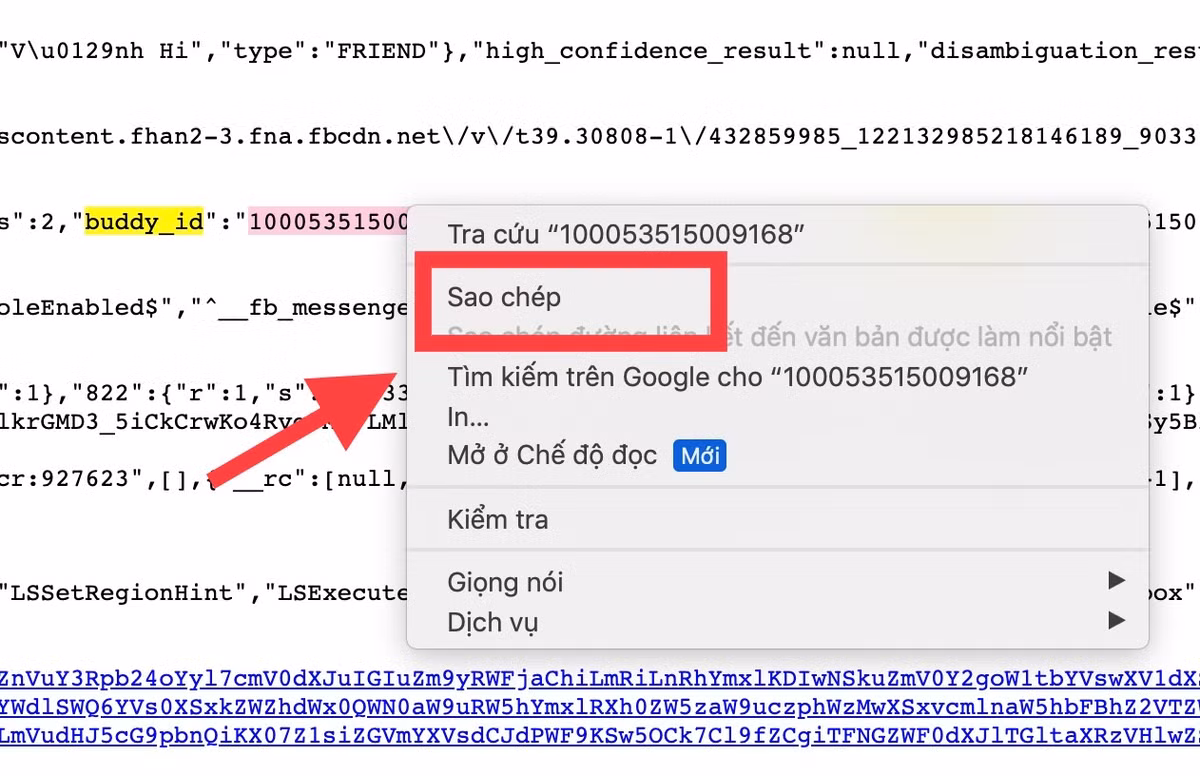Click the "LSSetRegionHint" text in source

tap(124, 592)
